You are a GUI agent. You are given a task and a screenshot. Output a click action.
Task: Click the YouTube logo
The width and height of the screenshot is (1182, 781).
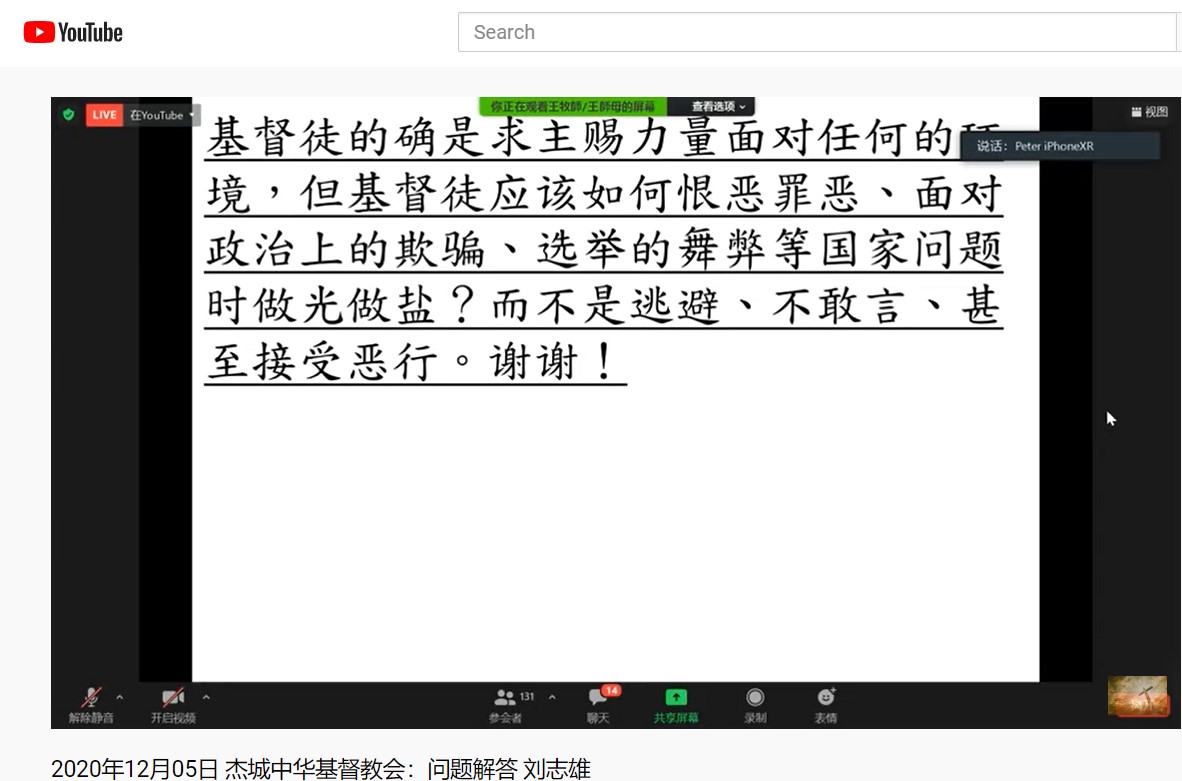click(x=73, y=32)
